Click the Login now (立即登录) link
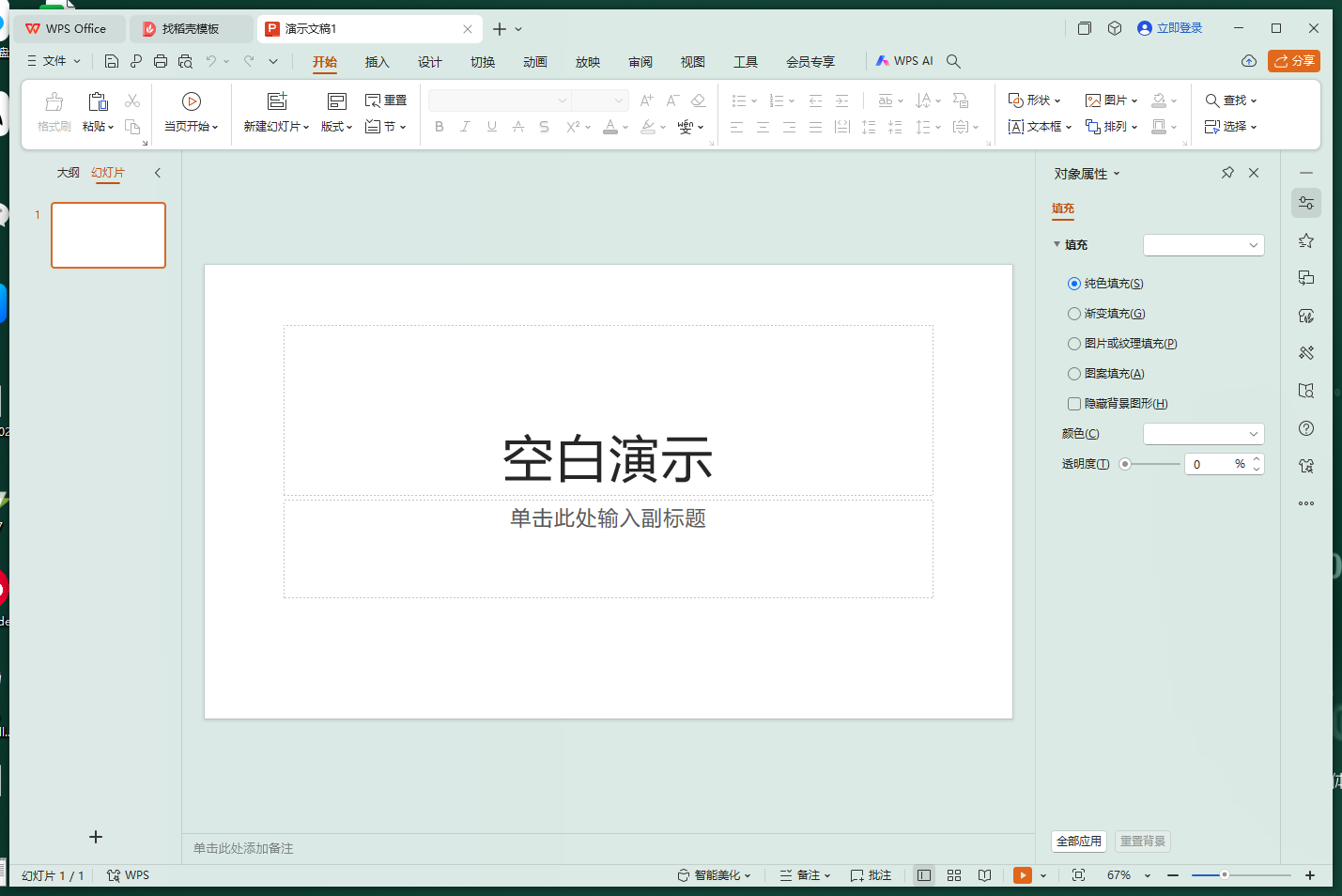 click(x=1170, y=28)
